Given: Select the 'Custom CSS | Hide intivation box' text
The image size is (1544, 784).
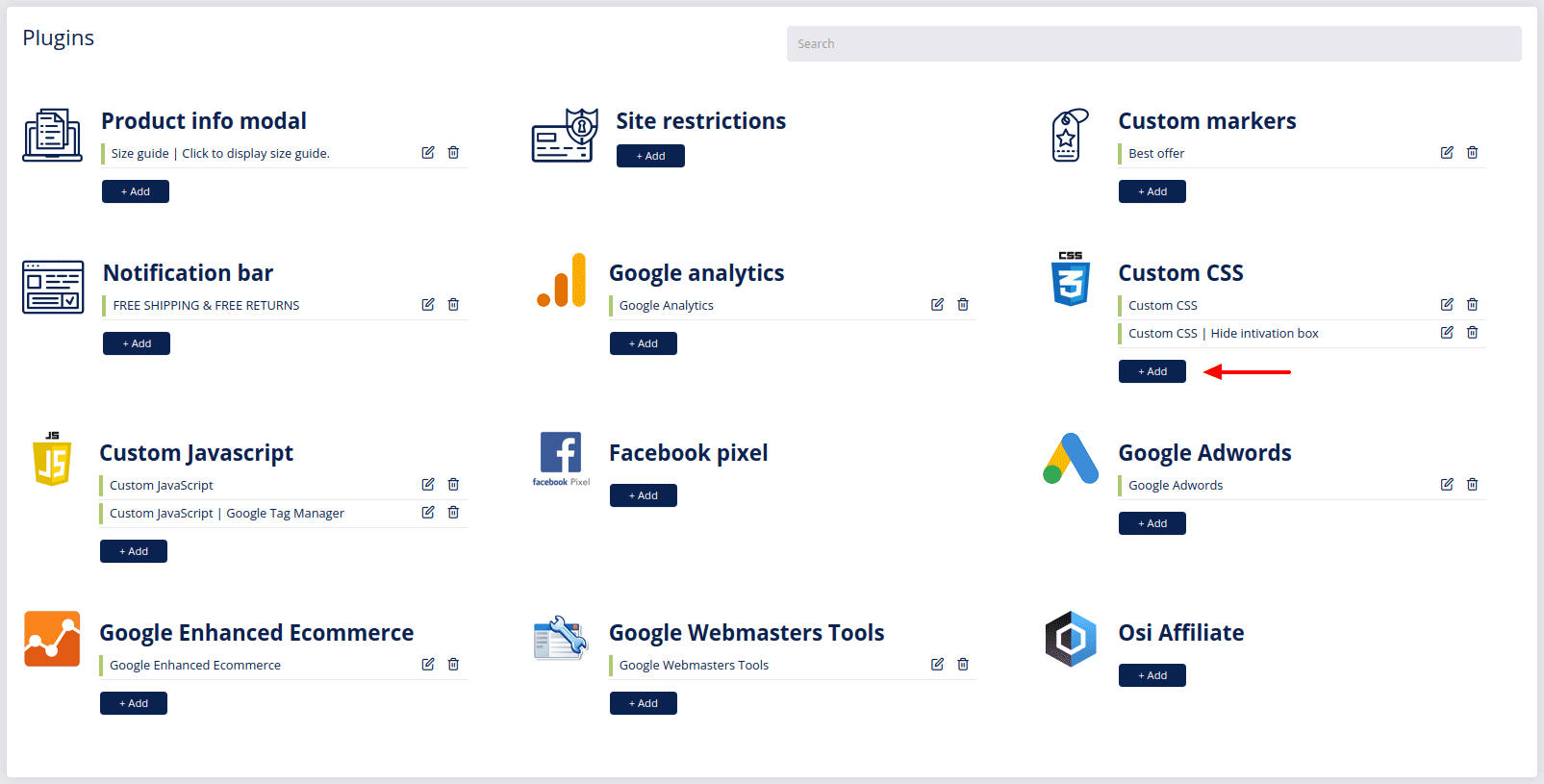Looking at the screenshot, I should (1224, 333).
